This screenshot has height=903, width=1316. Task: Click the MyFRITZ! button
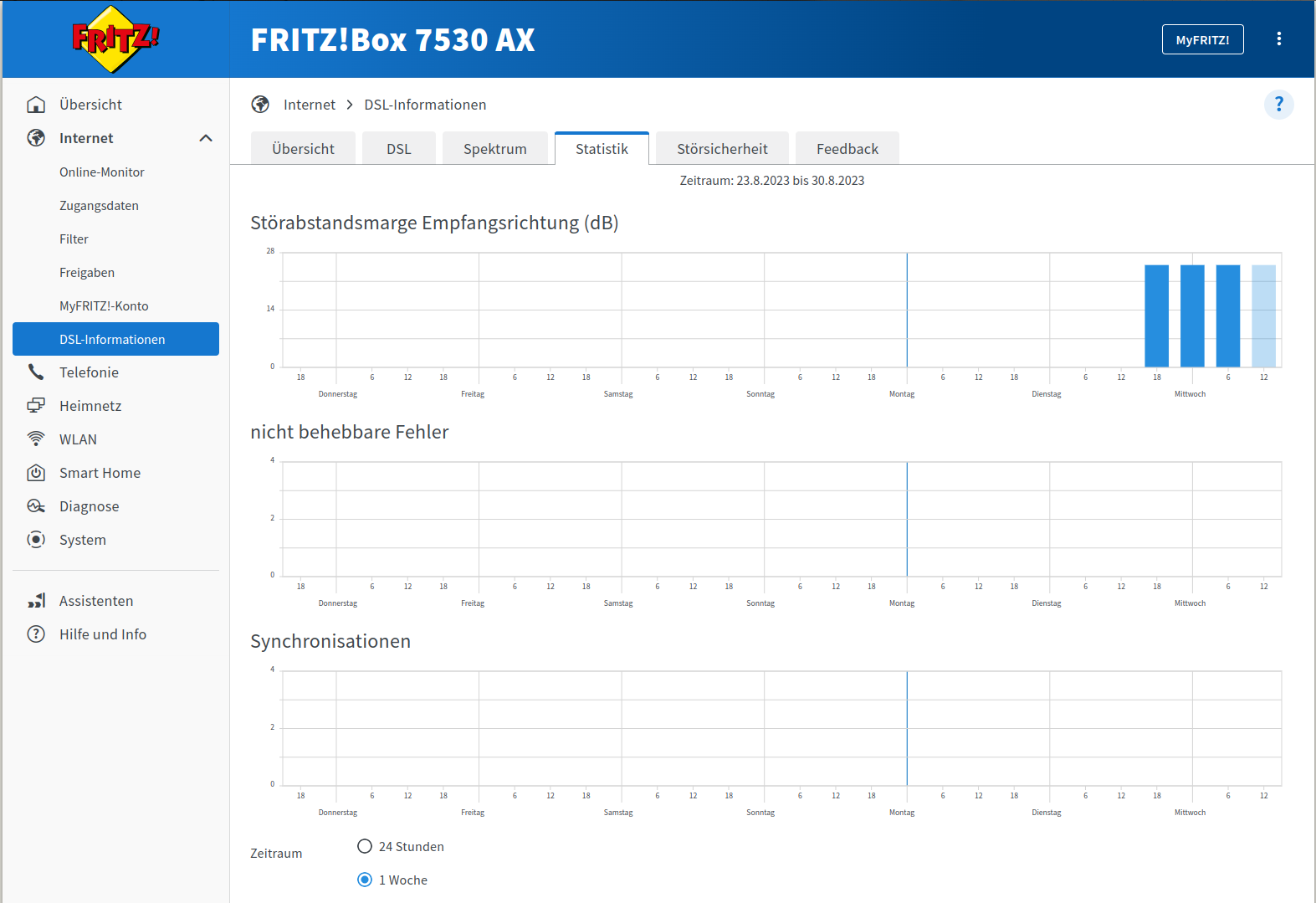(1202, 39)
